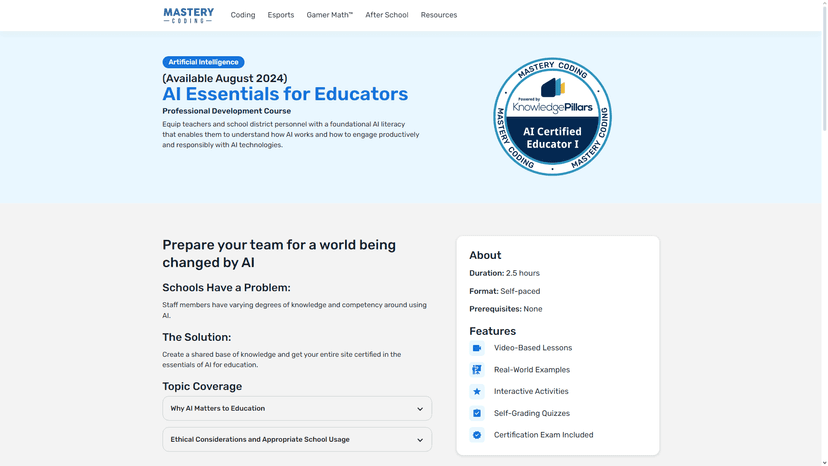Open the Gamer Math menu
The height and width of the screenshot is (466, 828).
pyautogui.click(x=330, y=15)
